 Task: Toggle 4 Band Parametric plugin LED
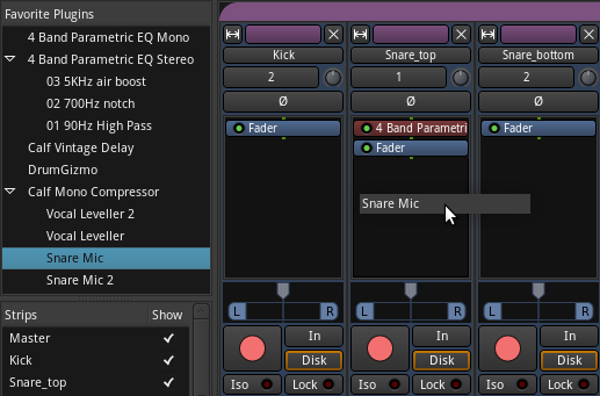(x=366, y=128)
